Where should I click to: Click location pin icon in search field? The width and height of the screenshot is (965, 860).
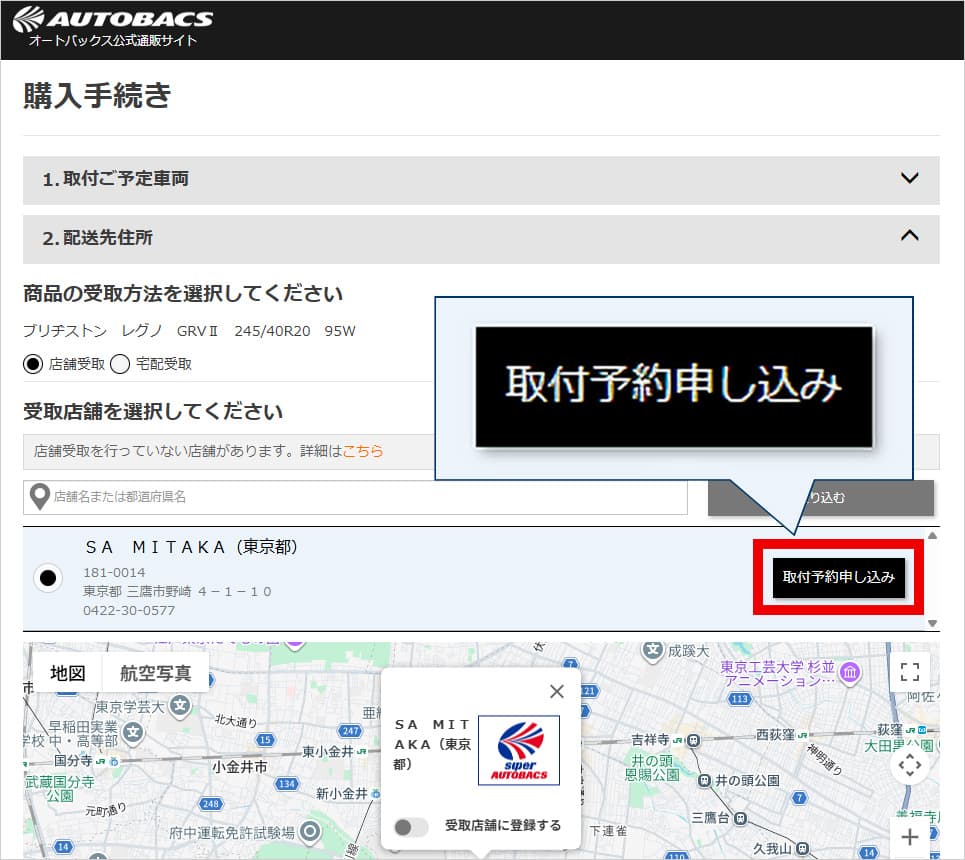(40, 497)
